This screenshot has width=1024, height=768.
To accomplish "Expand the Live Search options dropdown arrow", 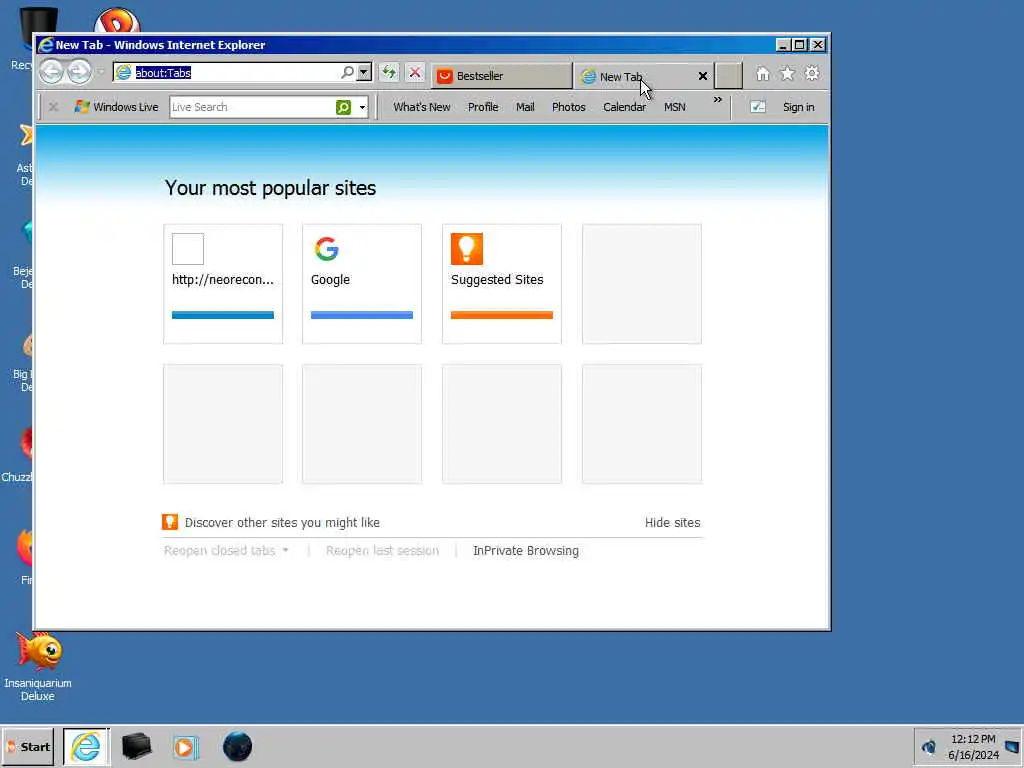I will point(362,107).
